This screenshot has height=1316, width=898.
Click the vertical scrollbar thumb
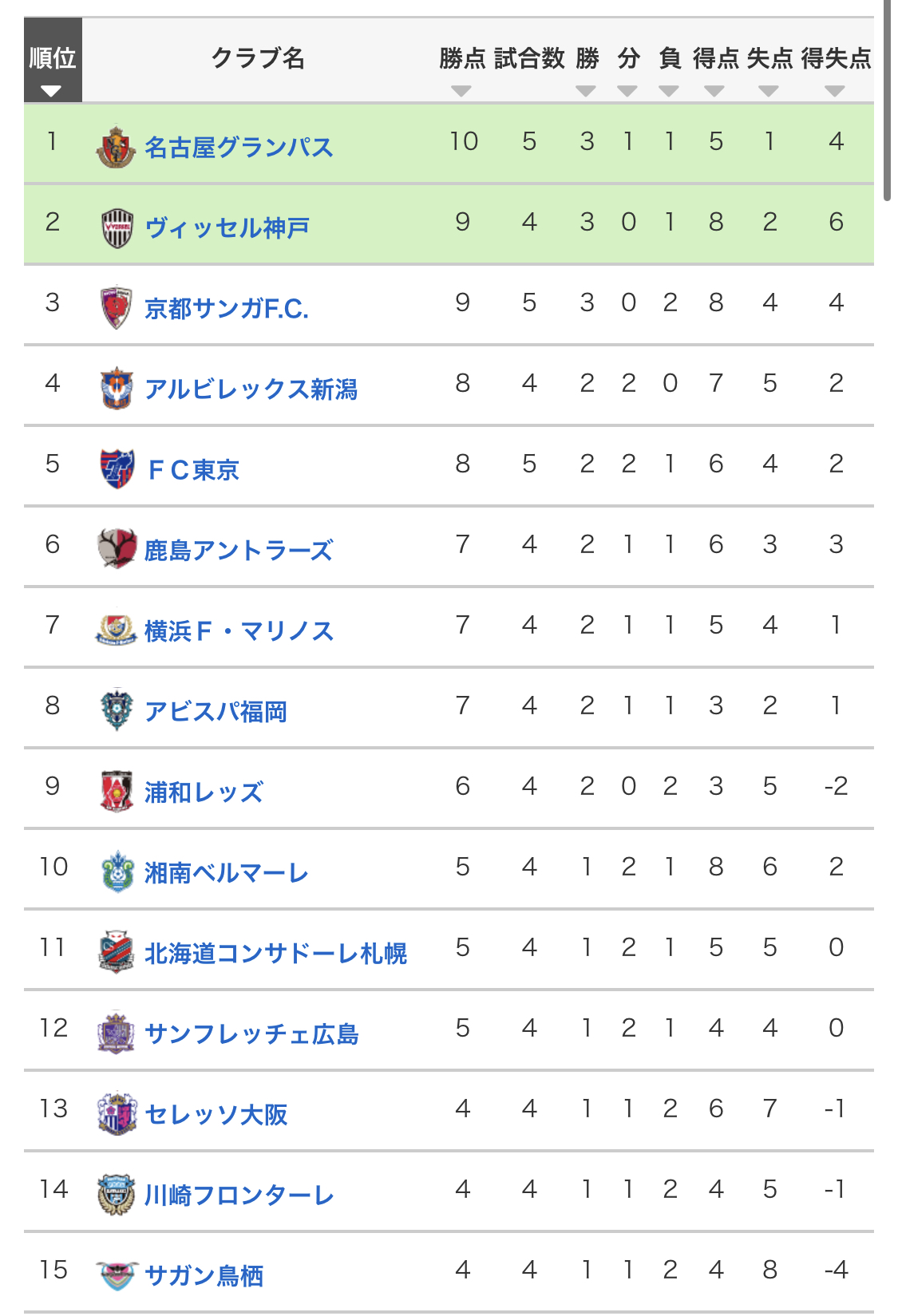point(888,100)
